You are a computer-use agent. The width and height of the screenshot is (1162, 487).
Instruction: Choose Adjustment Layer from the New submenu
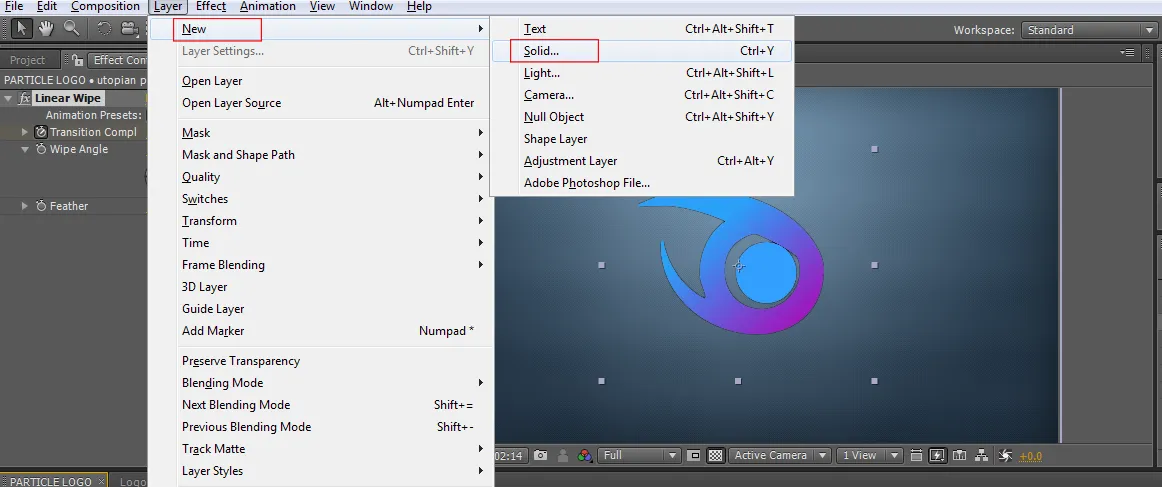click(x=642, y=161)
